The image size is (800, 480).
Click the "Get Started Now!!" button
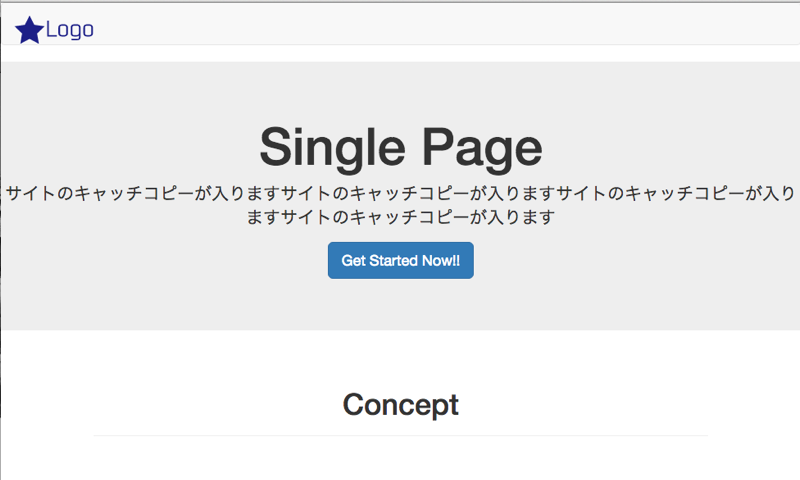[401, 261]
